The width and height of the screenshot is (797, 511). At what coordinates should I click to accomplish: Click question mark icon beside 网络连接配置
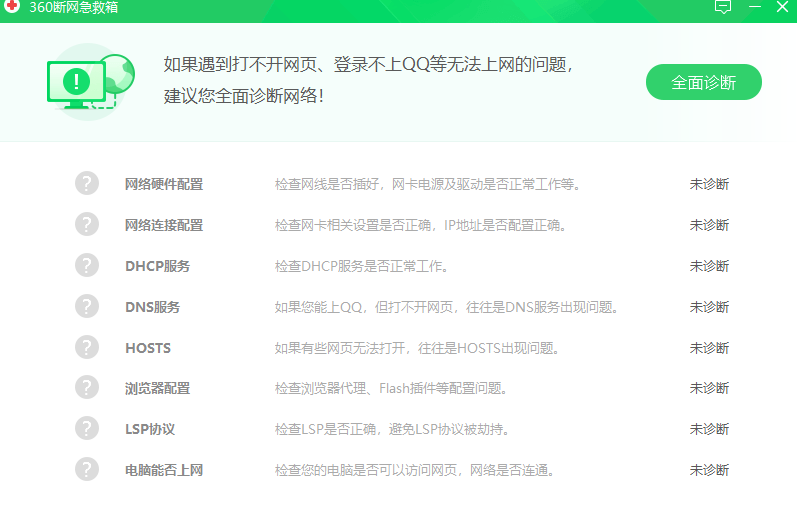(87, 224)
